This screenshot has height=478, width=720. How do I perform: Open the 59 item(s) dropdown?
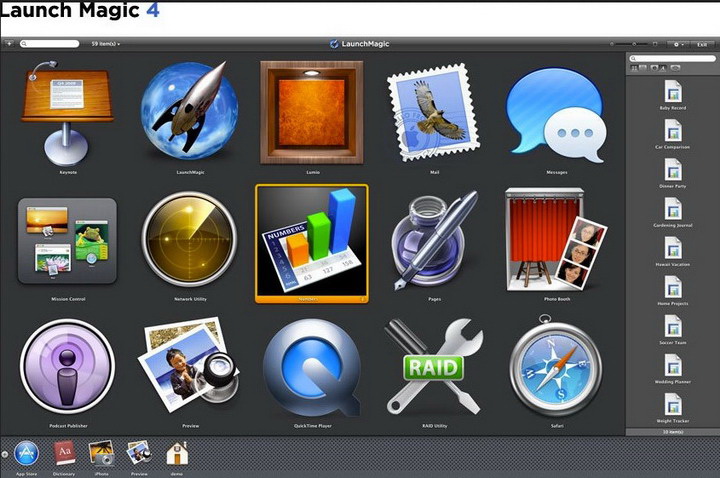(x=105, y=44)
